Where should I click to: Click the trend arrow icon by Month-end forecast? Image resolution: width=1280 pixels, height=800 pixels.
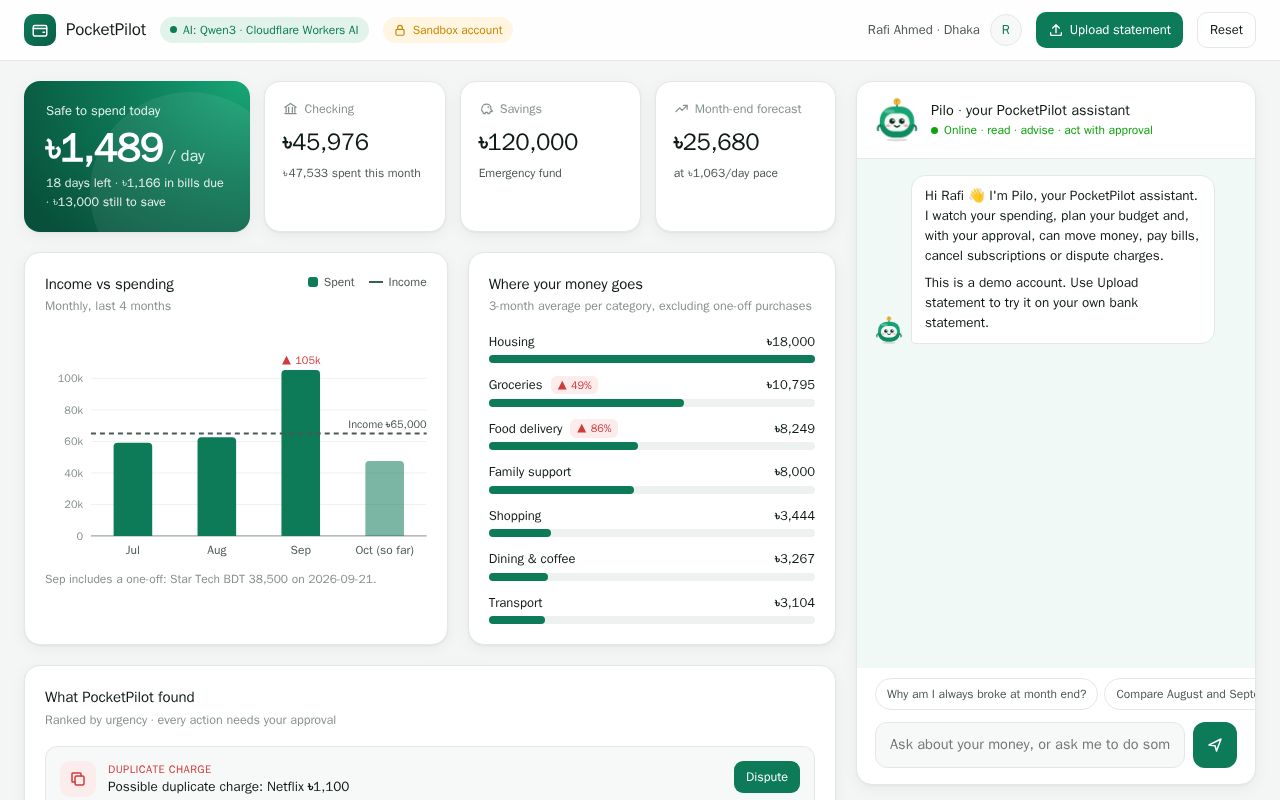[682, 109]
